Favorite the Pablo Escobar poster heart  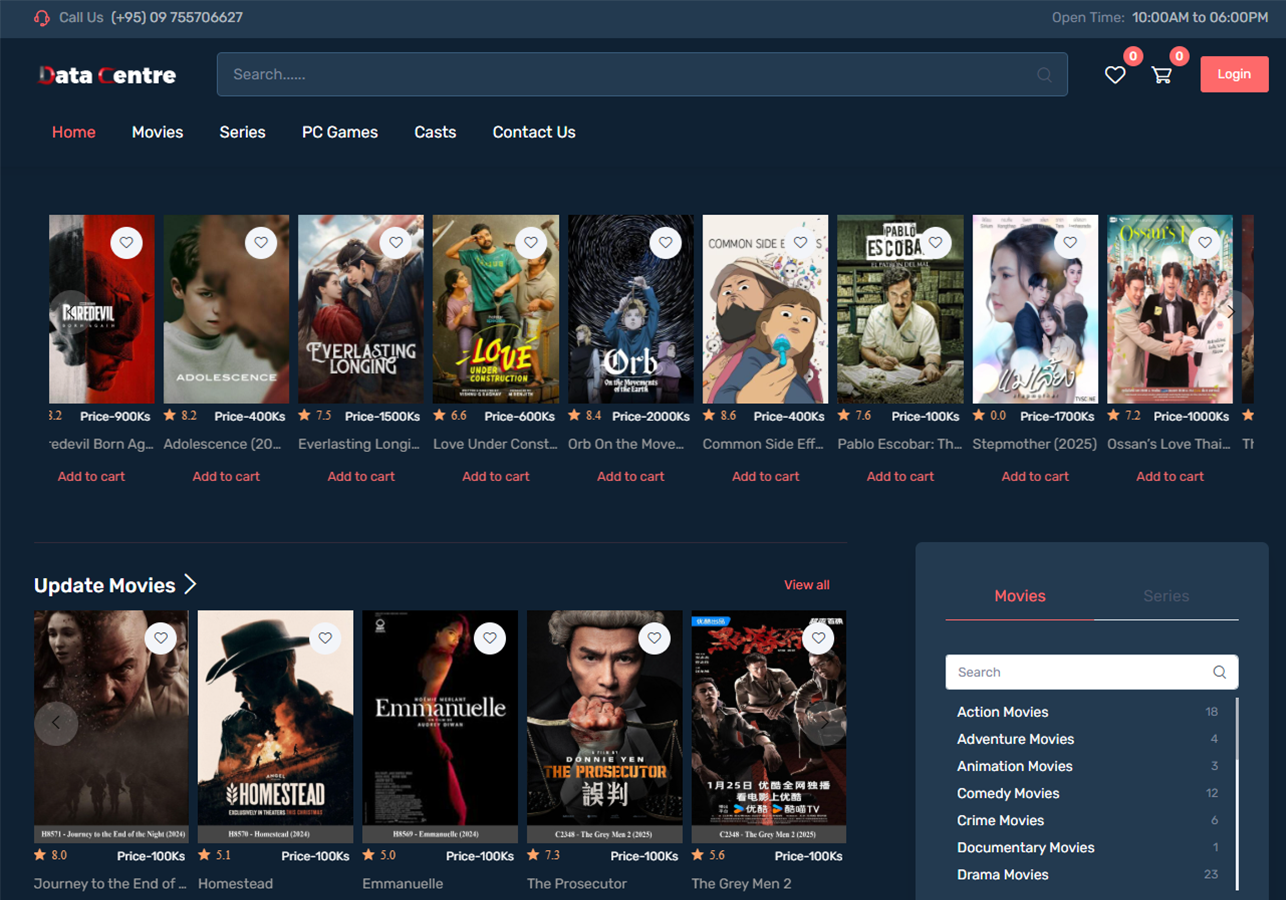pos(935,242)
